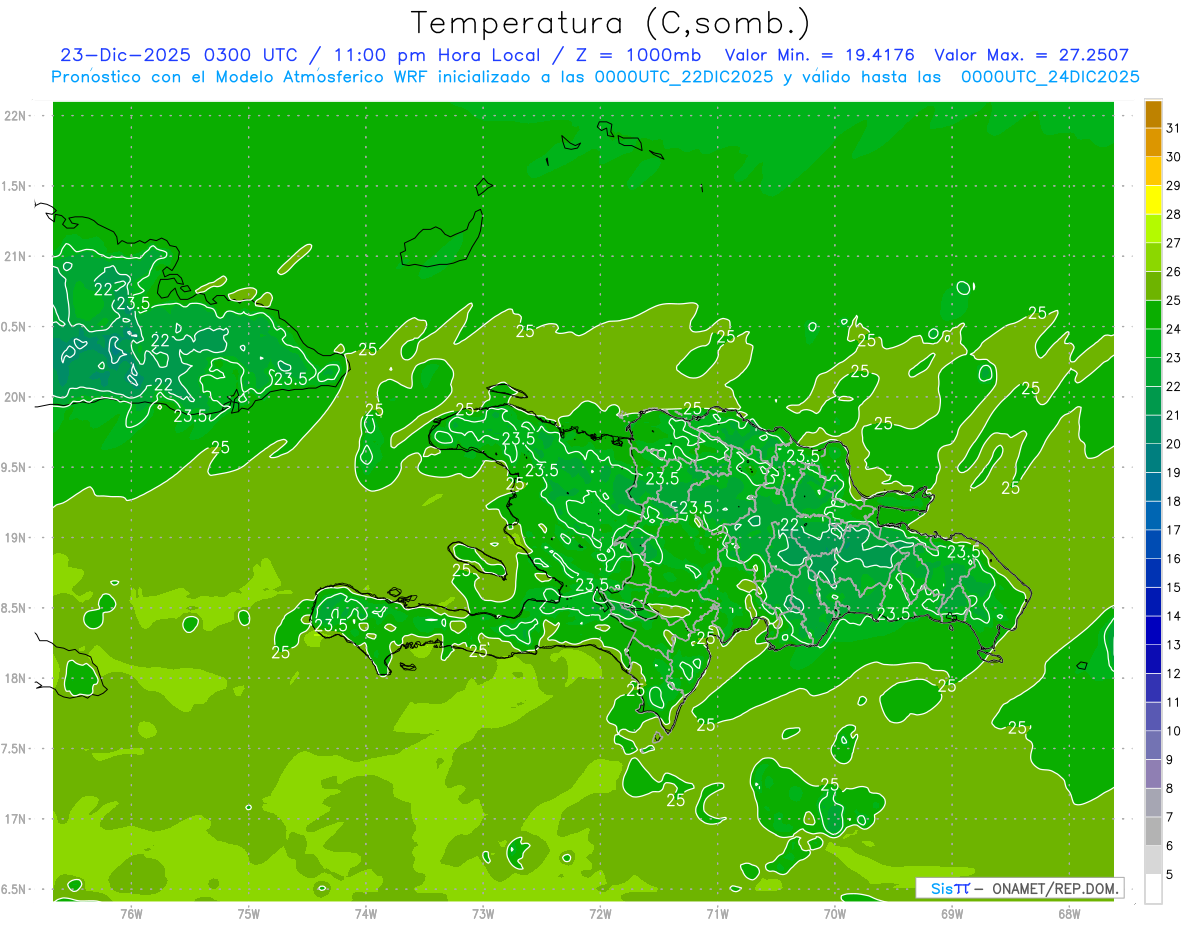
Task: Click the legend value "19"
Action: pos(1174,473)
